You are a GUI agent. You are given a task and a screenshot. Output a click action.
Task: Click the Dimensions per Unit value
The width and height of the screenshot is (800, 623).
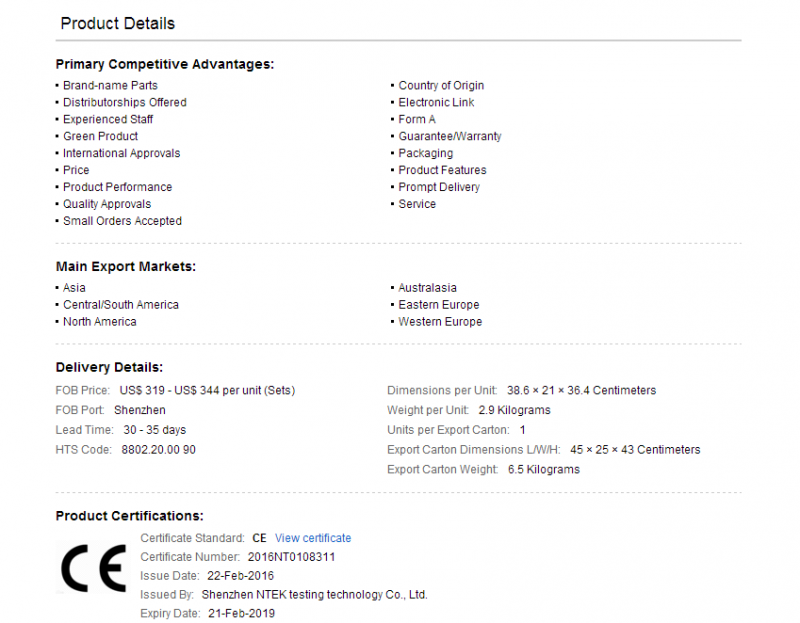(581, 391)
